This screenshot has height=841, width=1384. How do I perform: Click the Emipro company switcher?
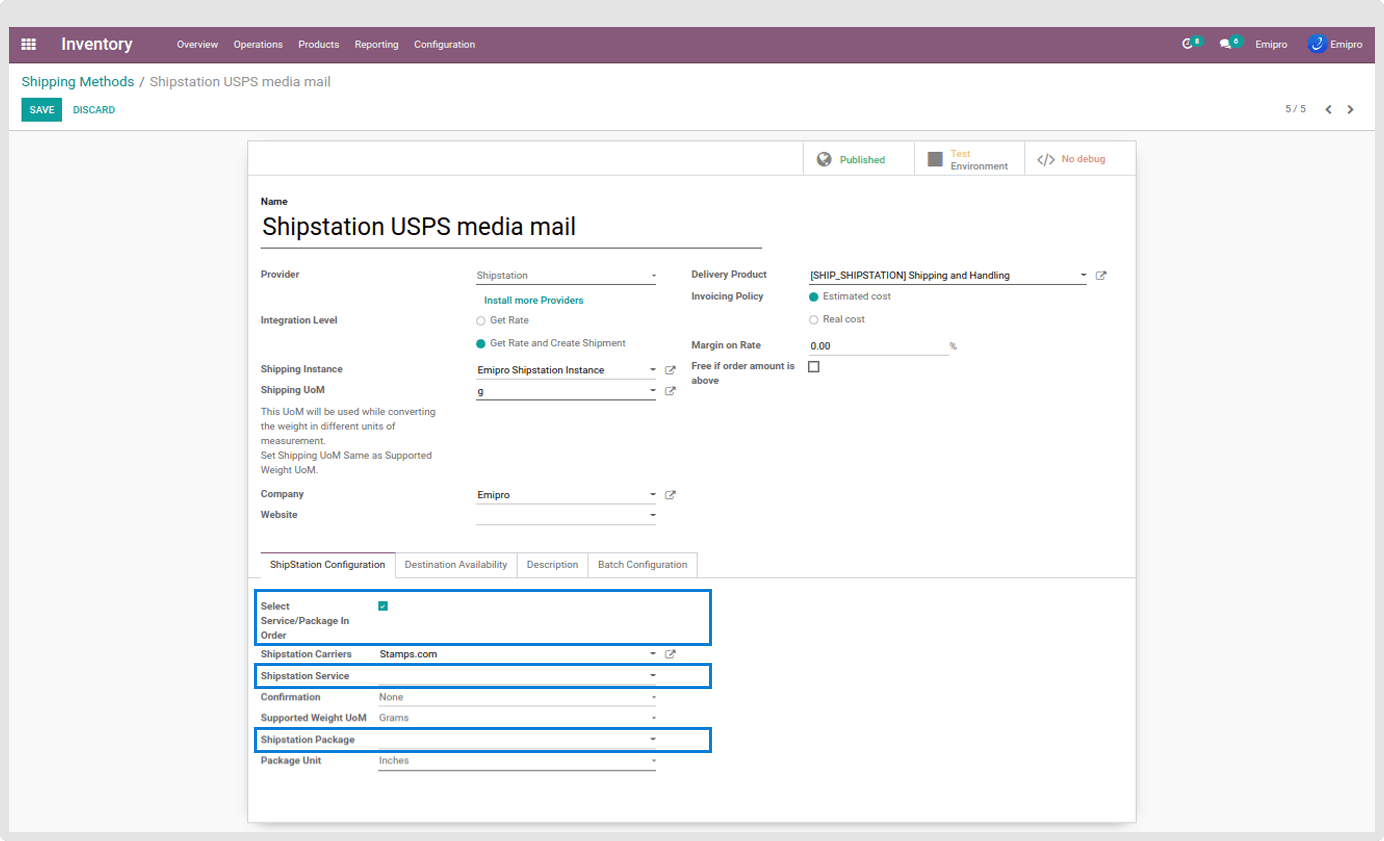pyautogui.click(x=1272, y=45)
